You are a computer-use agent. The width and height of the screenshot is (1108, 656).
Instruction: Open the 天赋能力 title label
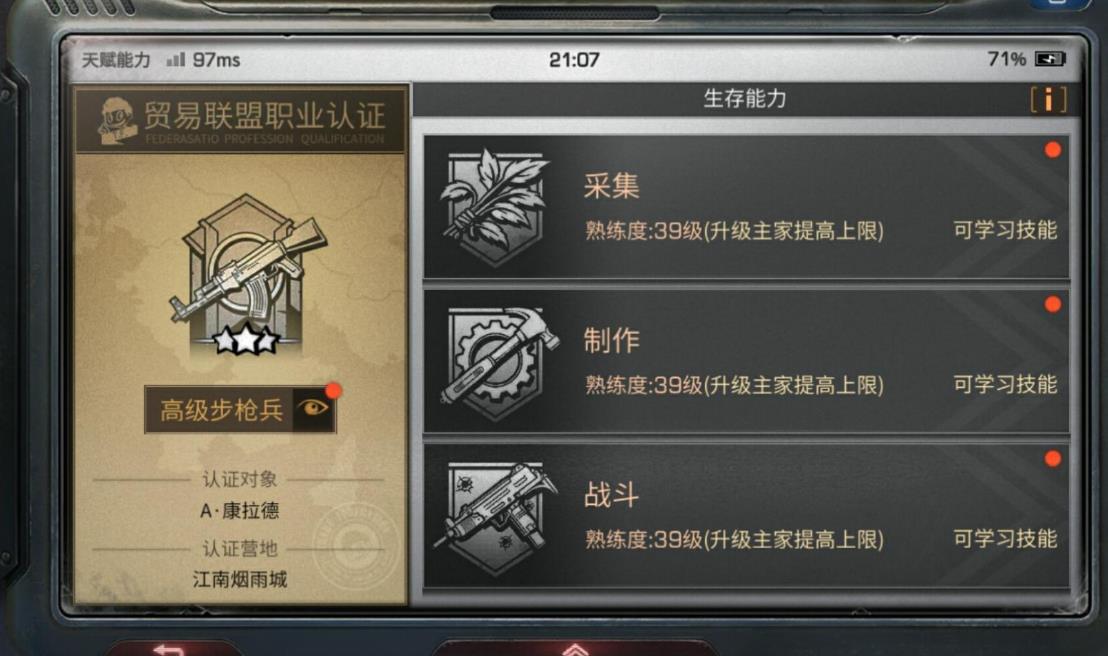point(117,60)
